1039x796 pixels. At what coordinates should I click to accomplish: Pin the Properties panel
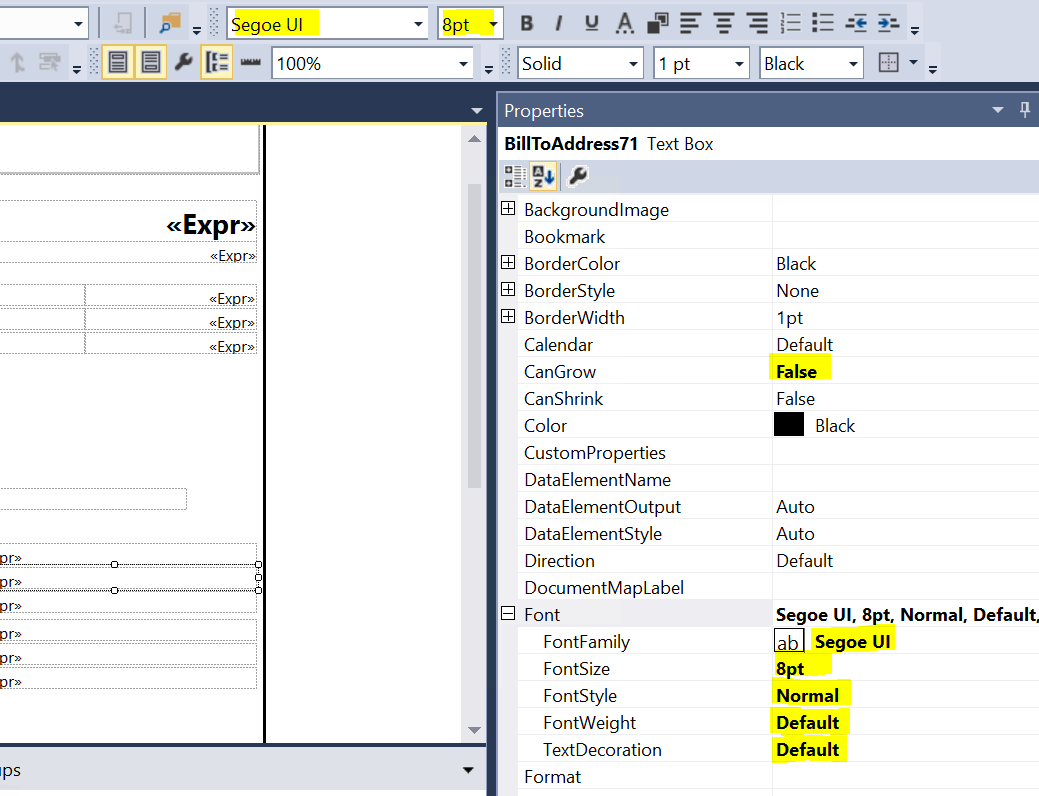pos(1025,109)
